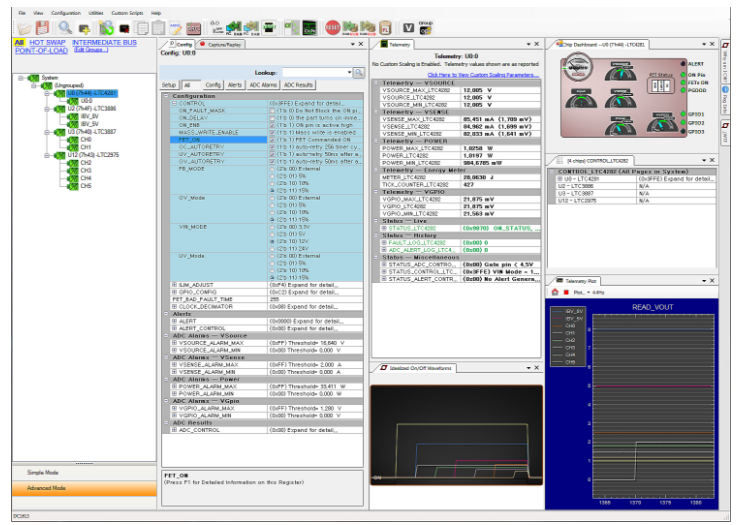Switch to the ADC Alarms tab
Image resolution: width=743 pixels, height=525 pixels.
(263, 85)
